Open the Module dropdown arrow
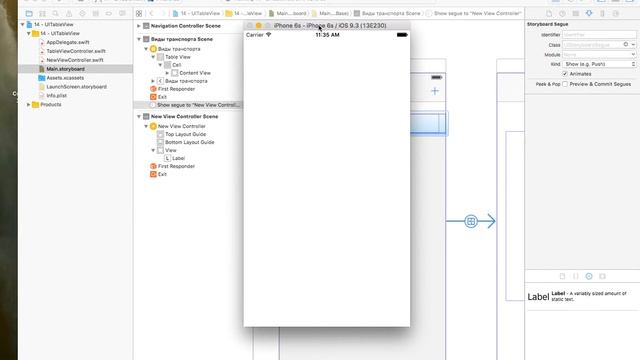This screenshot has height=360, width=640. tap(633, 54)
